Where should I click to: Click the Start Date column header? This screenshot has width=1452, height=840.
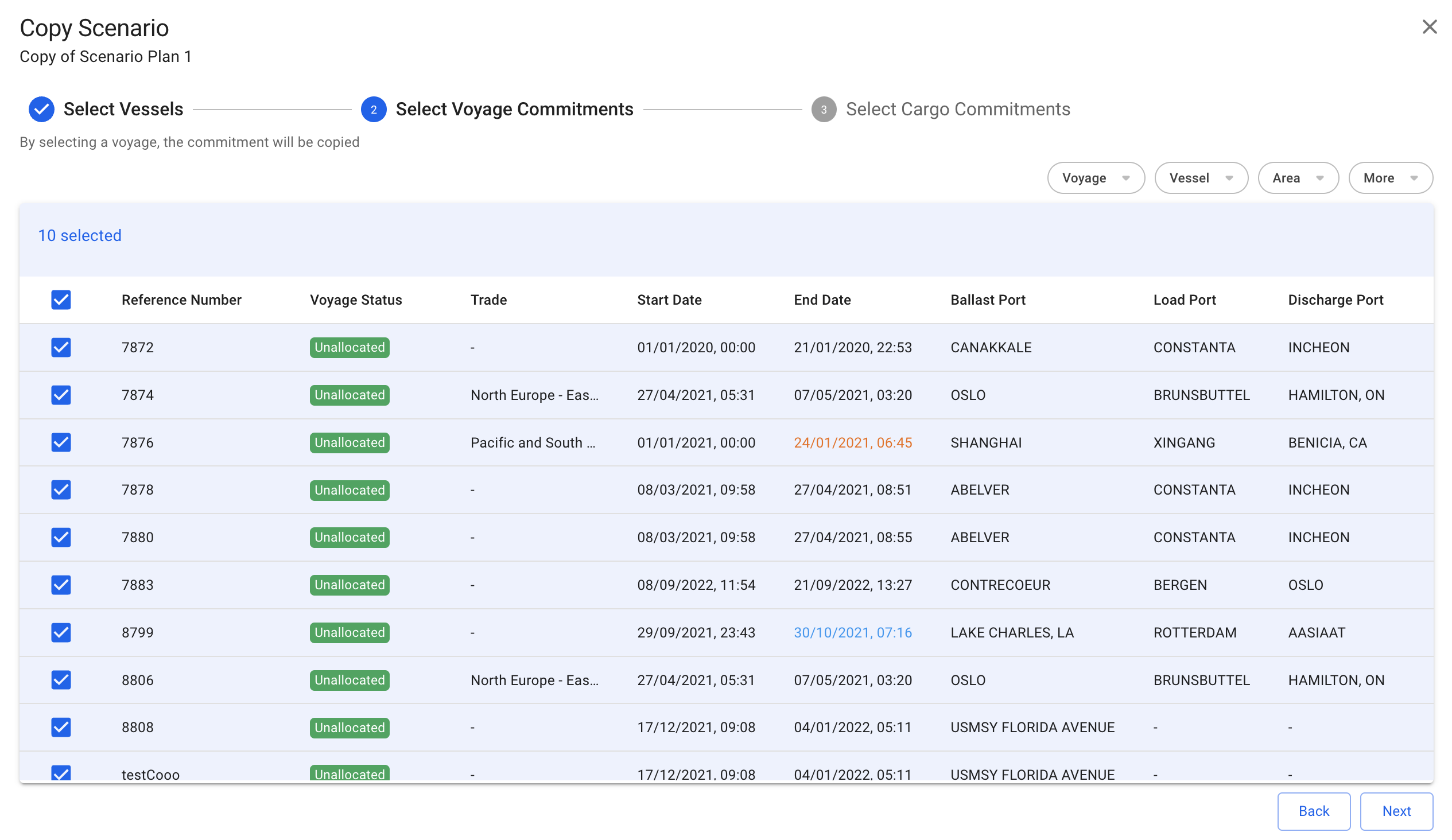(x=669, y=300)
